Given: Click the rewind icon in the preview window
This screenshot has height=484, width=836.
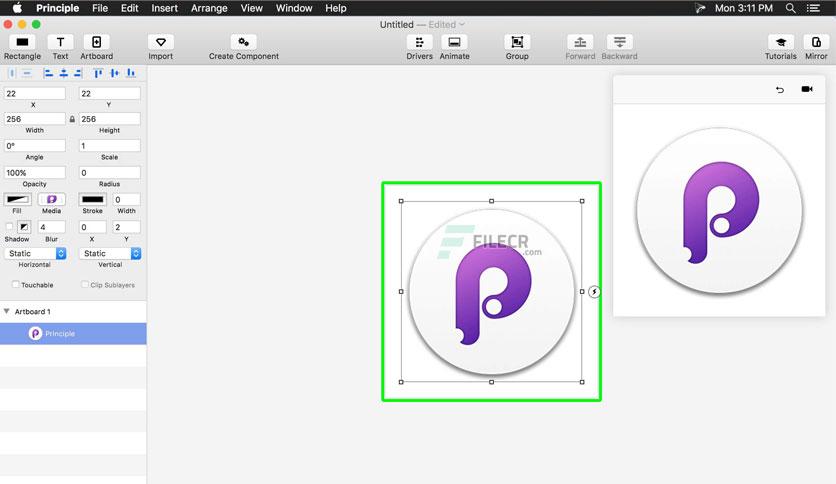Looking at the screenshot, I should pyautogui.click(x=780, y=90).
